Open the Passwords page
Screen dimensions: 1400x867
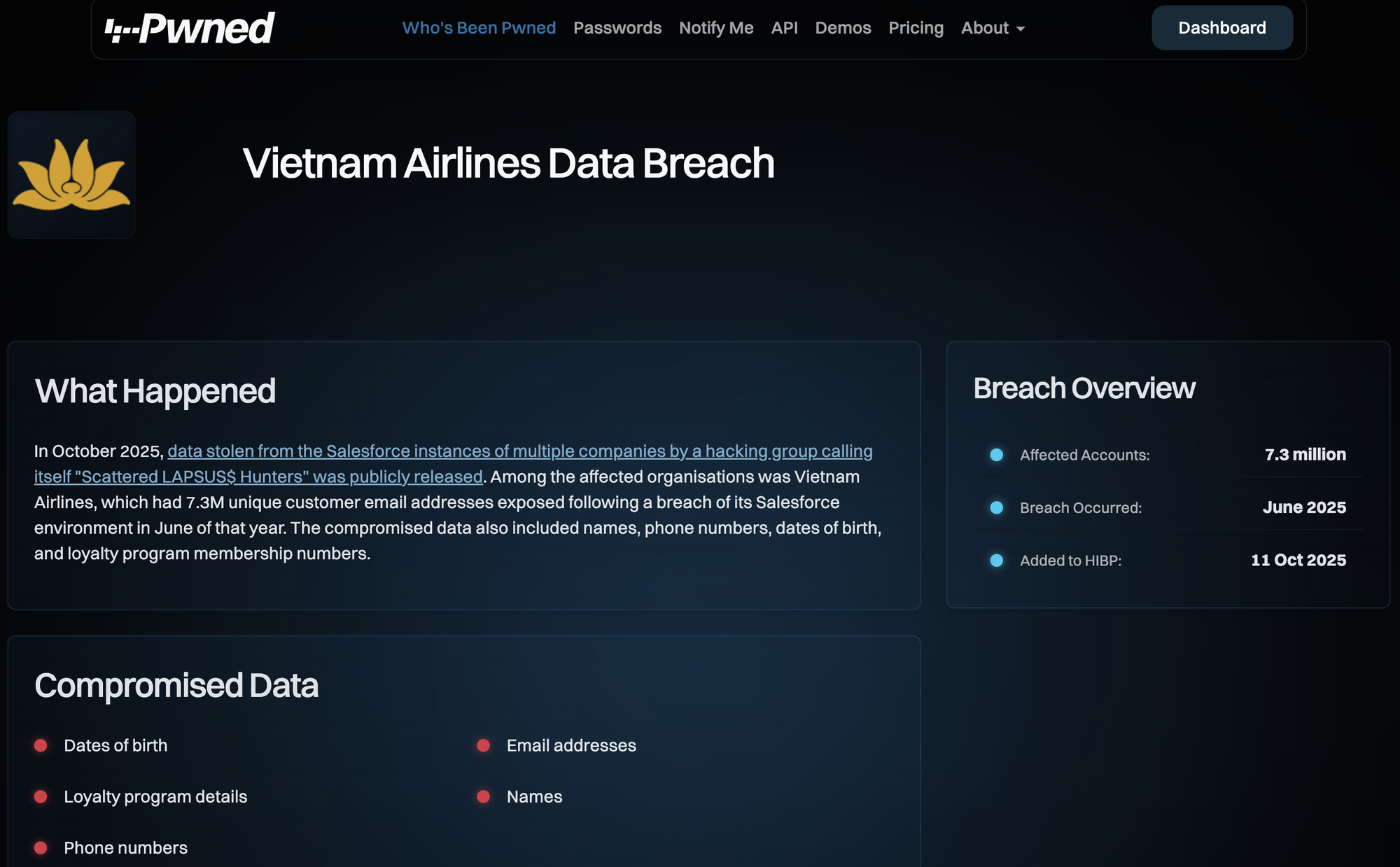click(617, 28)
